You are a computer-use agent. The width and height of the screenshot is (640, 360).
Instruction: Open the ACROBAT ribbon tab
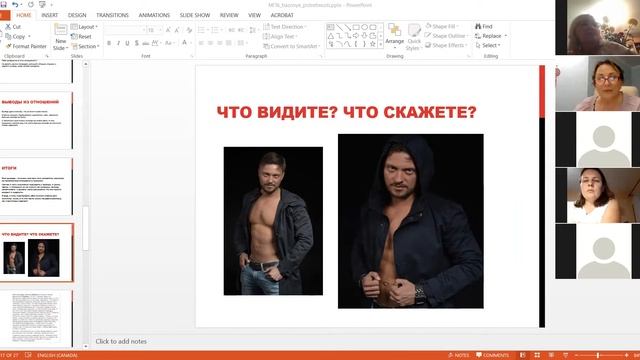pos(282,15)
